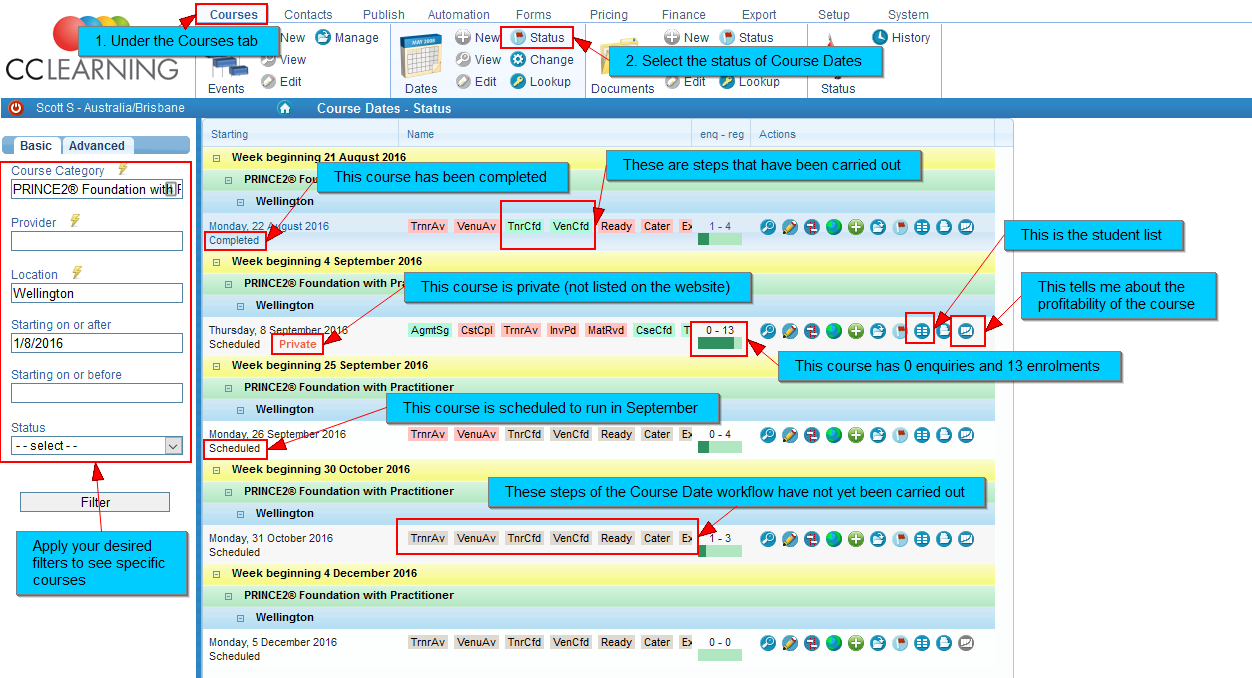Collapse the Week beginning 21 August 2016 group
Screen dimensions: 1252x678
click(x=216, y=158)
